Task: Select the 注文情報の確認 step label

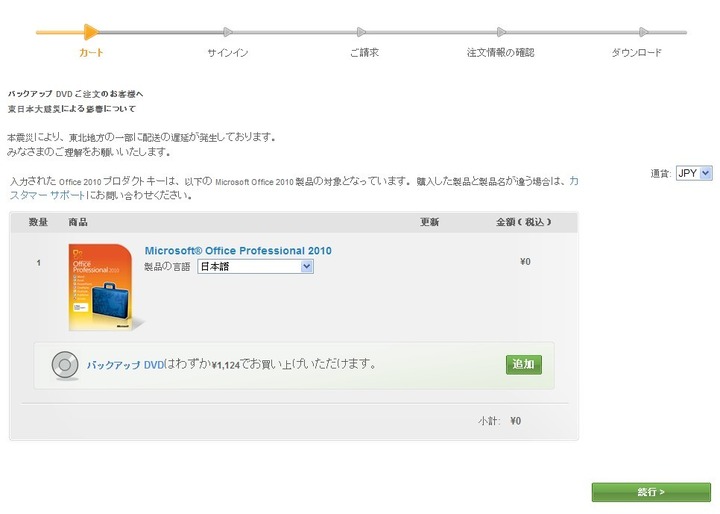Action: click(x=501, y=52)
